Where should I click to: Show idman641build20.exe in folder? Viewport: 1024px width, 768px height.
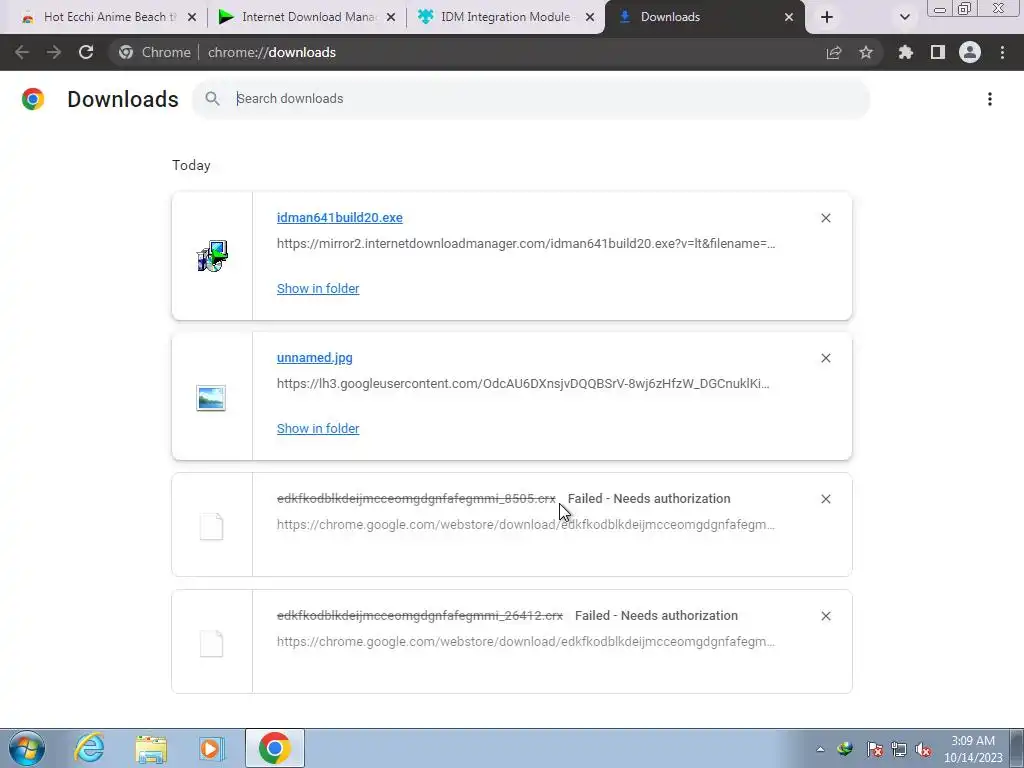pyautogui.click(x=318, y=289)
